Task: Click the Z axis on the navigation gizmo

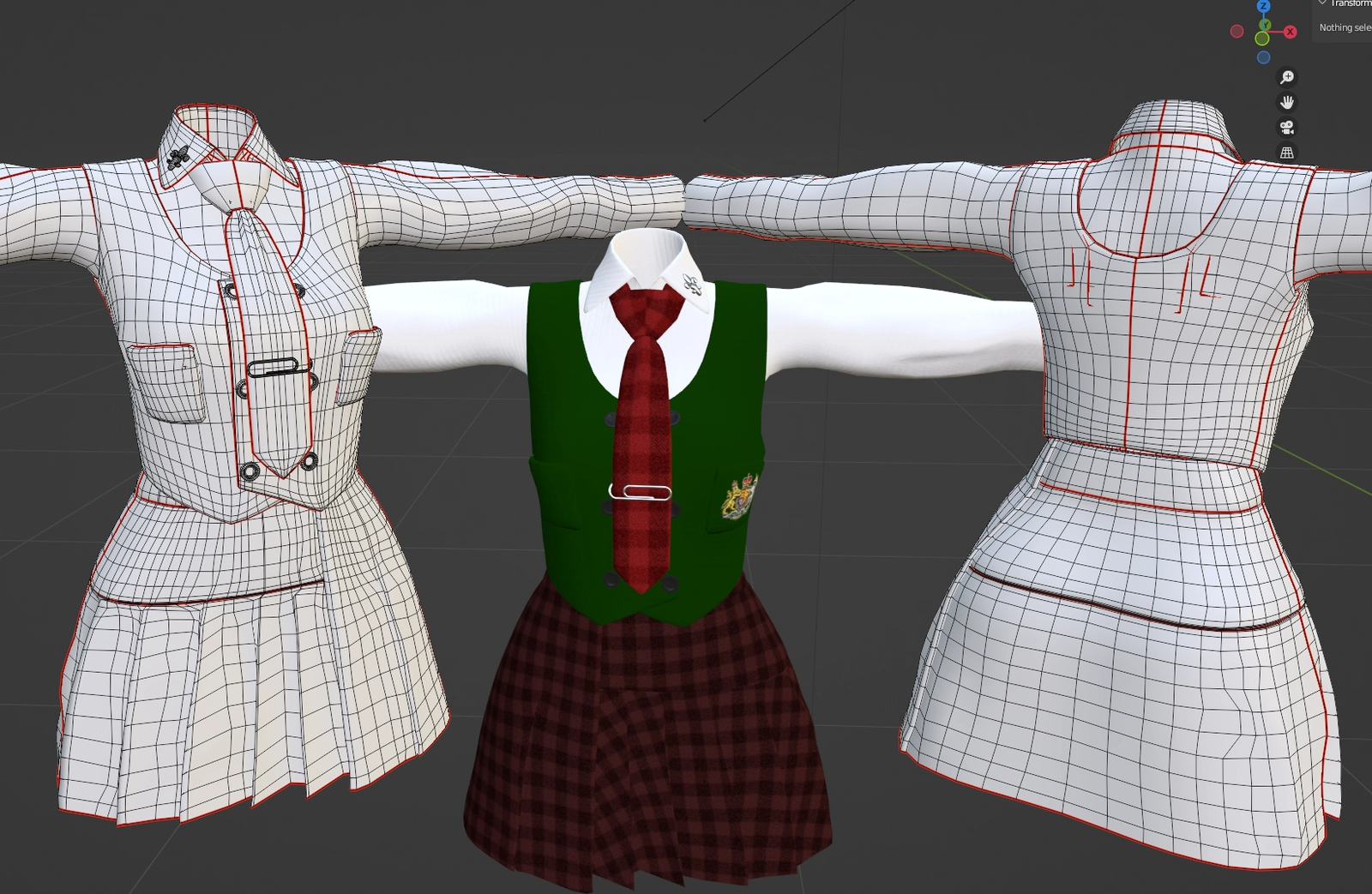Action: (x=1263, y=6)
